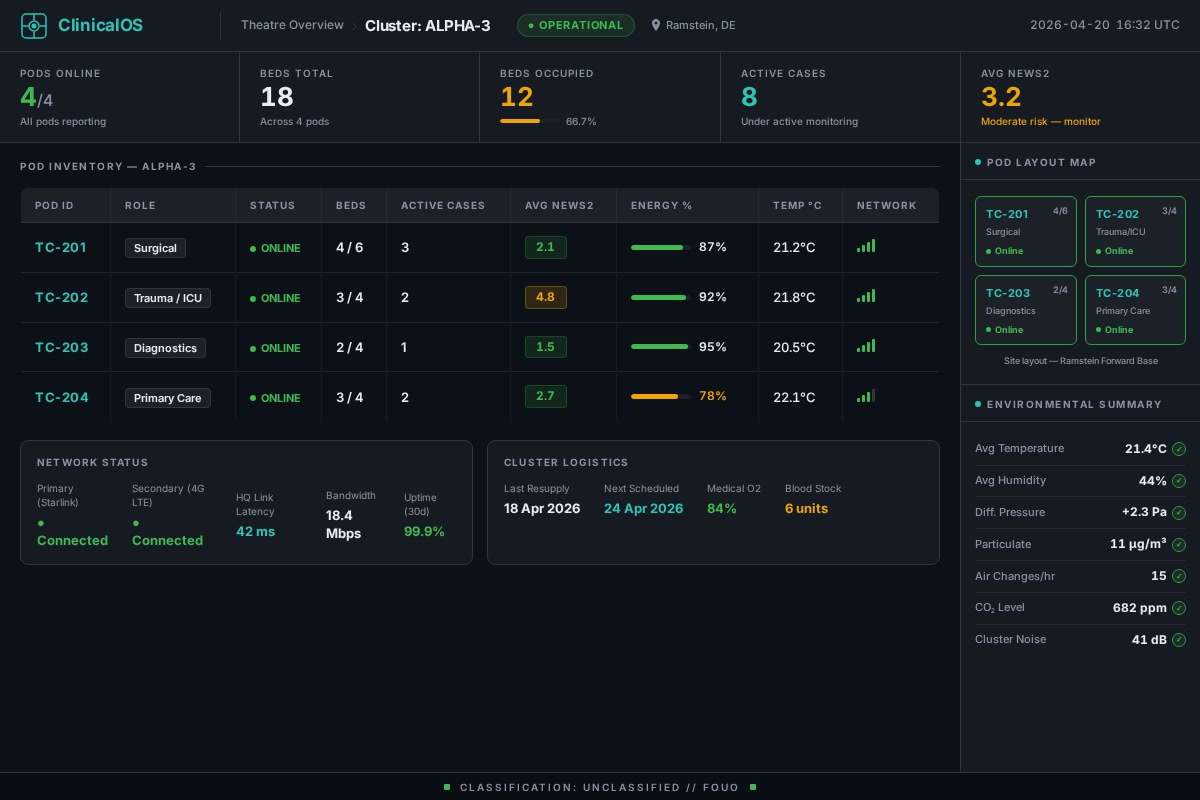1200x800 pixels.
Task: Select the TC-204 Primary Care card in layout map
Action: pos(1135,310)
